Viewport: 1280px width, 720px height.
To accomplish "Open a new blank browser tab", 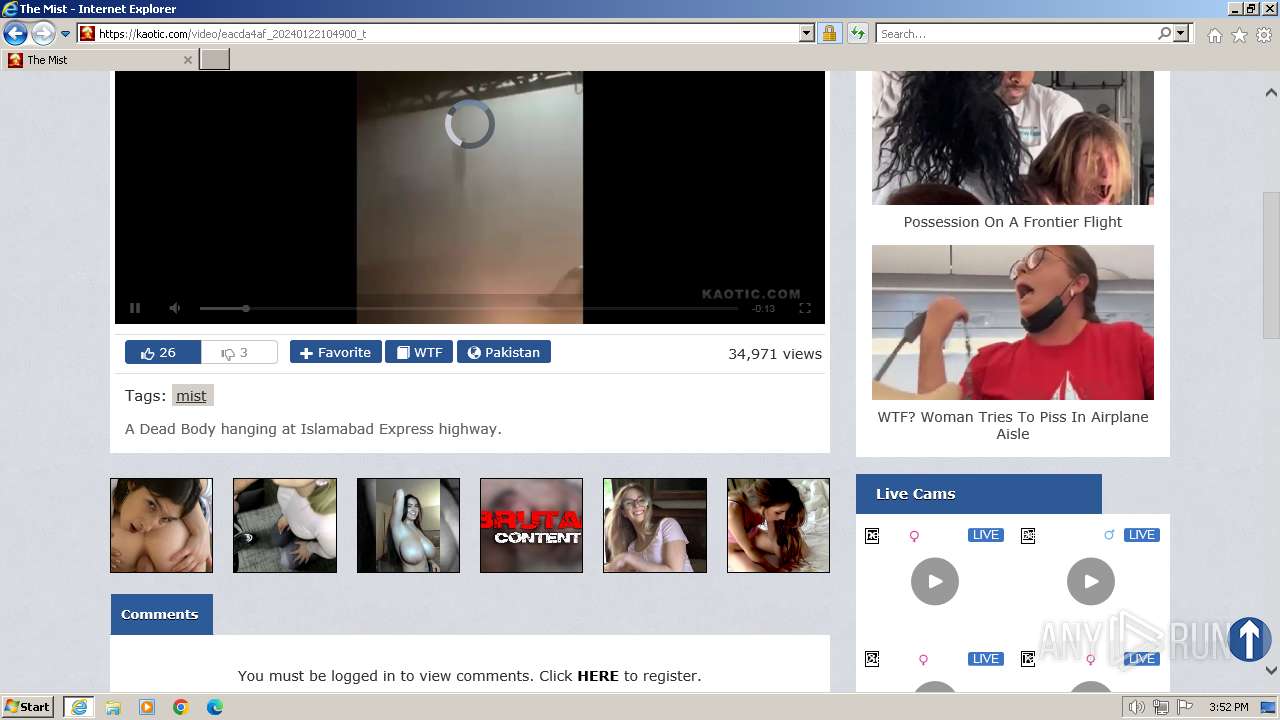I will [x=215, y=60].
